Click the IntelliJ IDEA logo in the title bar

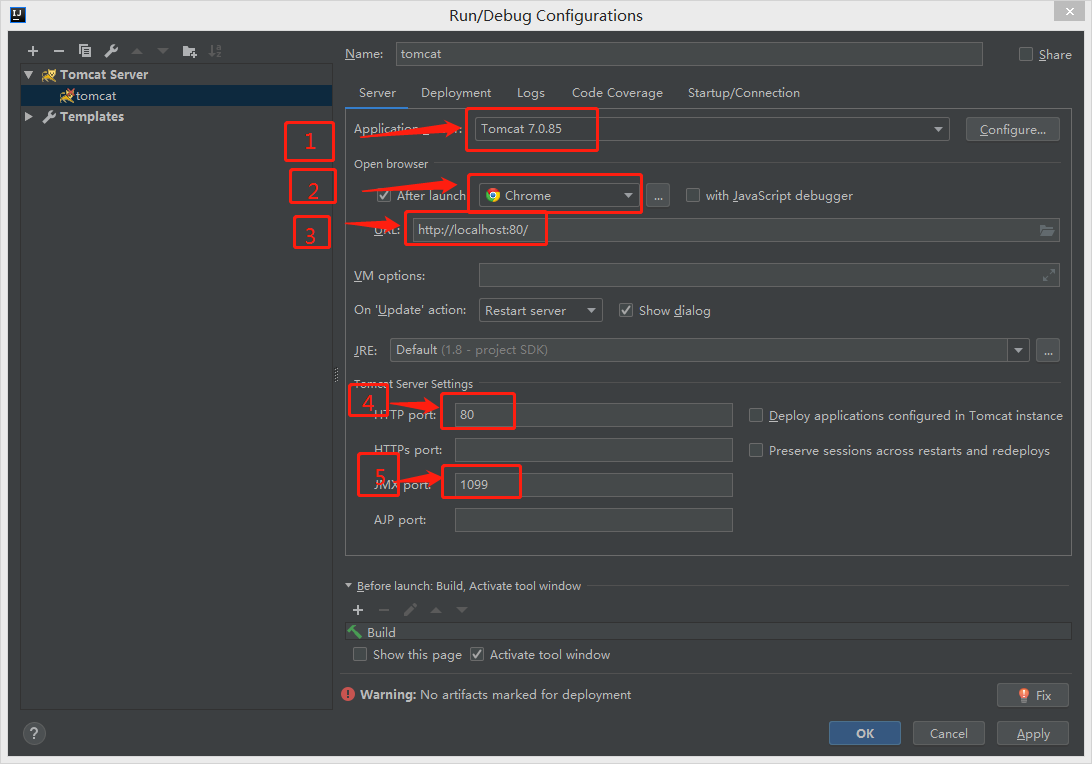18,15
